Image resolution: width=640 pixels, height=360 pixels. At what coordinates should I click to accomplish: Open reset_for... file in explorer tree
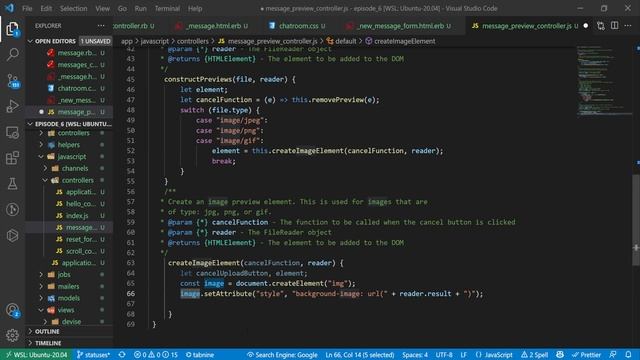69,239
